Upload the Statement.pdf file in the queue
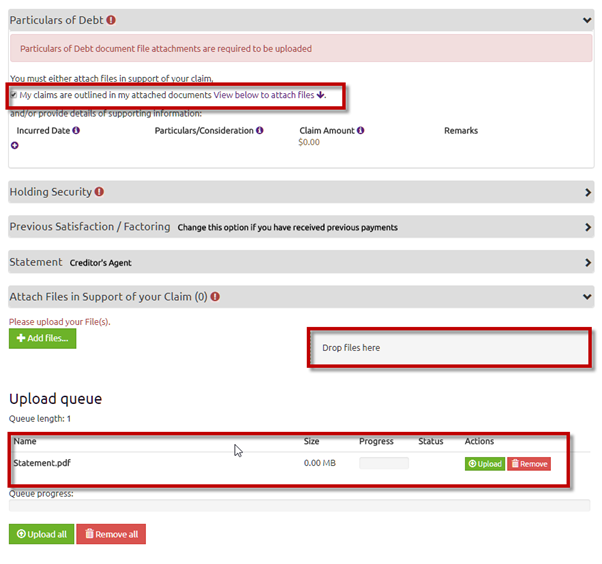Screen dimensions: 602x564 484,464
